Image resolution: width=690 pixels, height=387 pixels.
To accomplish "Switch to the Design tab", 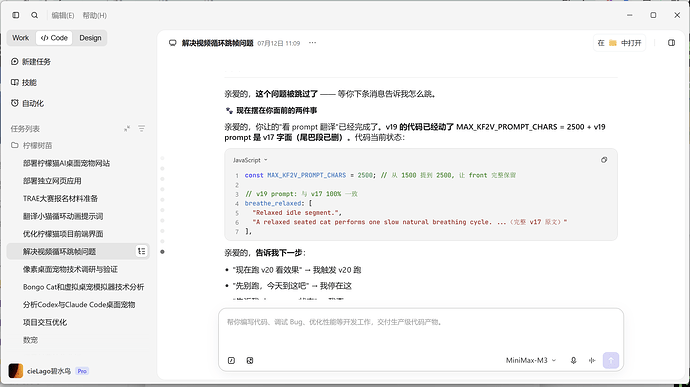I will 90,38.
